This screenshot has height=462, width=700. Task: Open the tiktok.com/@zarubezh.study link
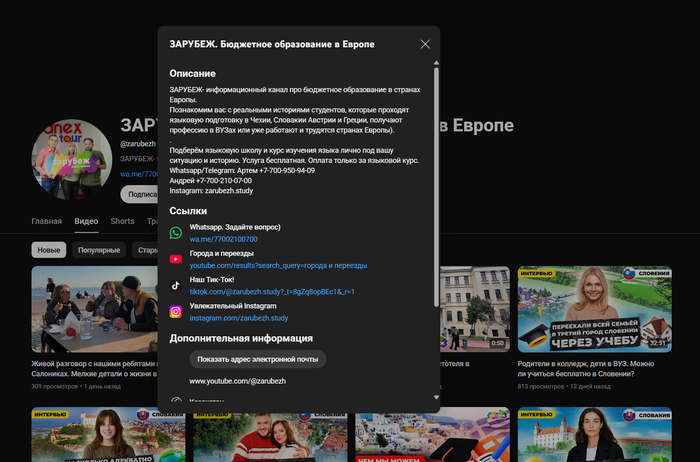point(272,291)
